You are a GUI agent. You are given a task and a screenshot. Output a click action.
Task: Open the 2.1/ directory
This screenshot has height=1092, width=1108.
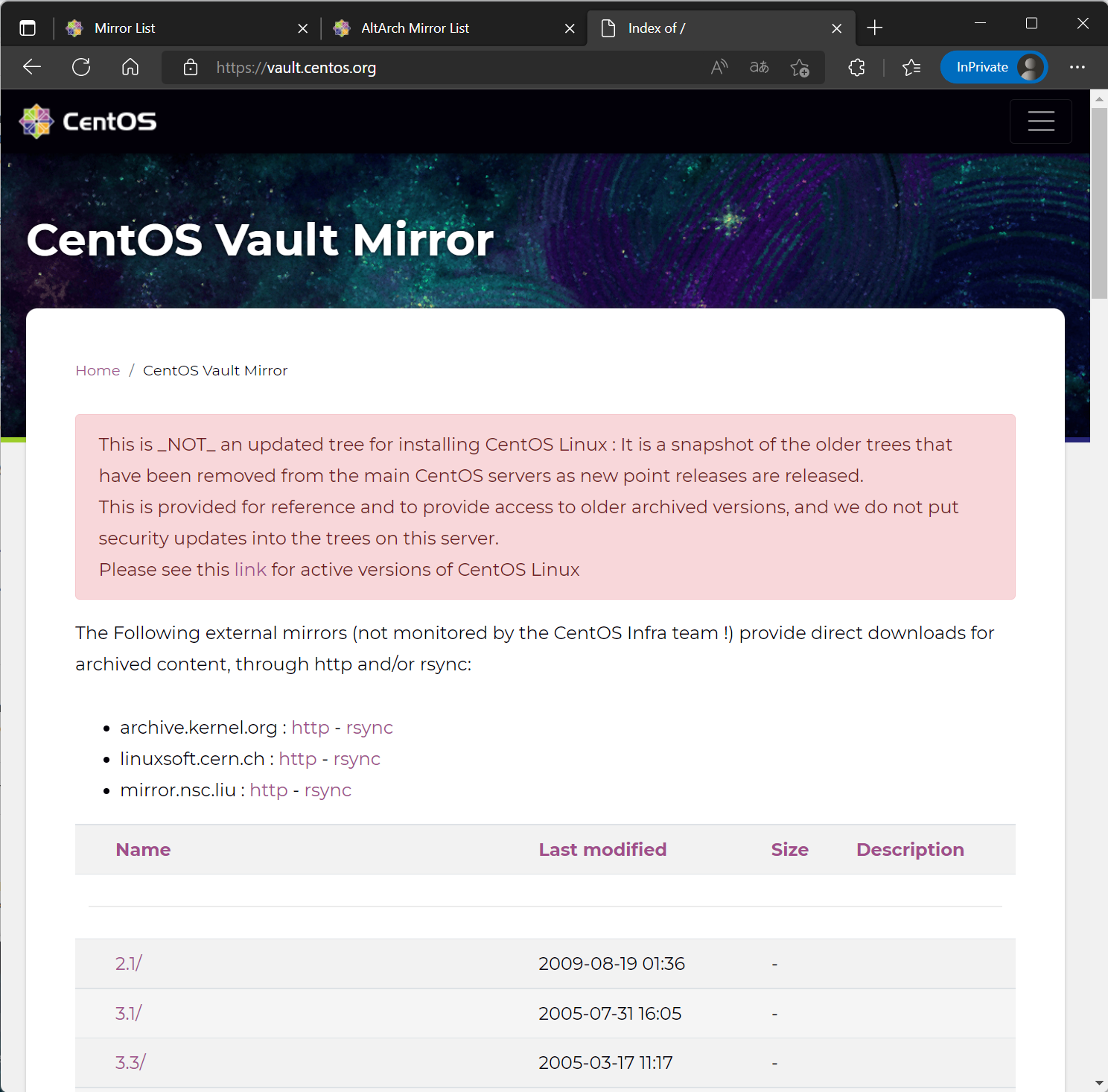click(129, 964)
